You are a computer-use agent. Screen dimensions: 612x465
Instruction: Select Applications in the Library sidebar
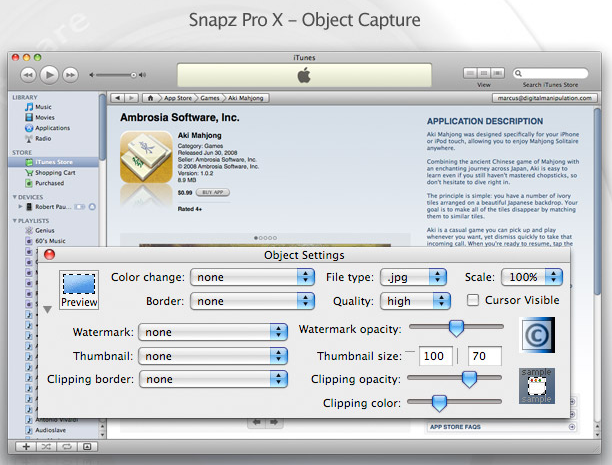pyautogui.click(x=52, y=128)
